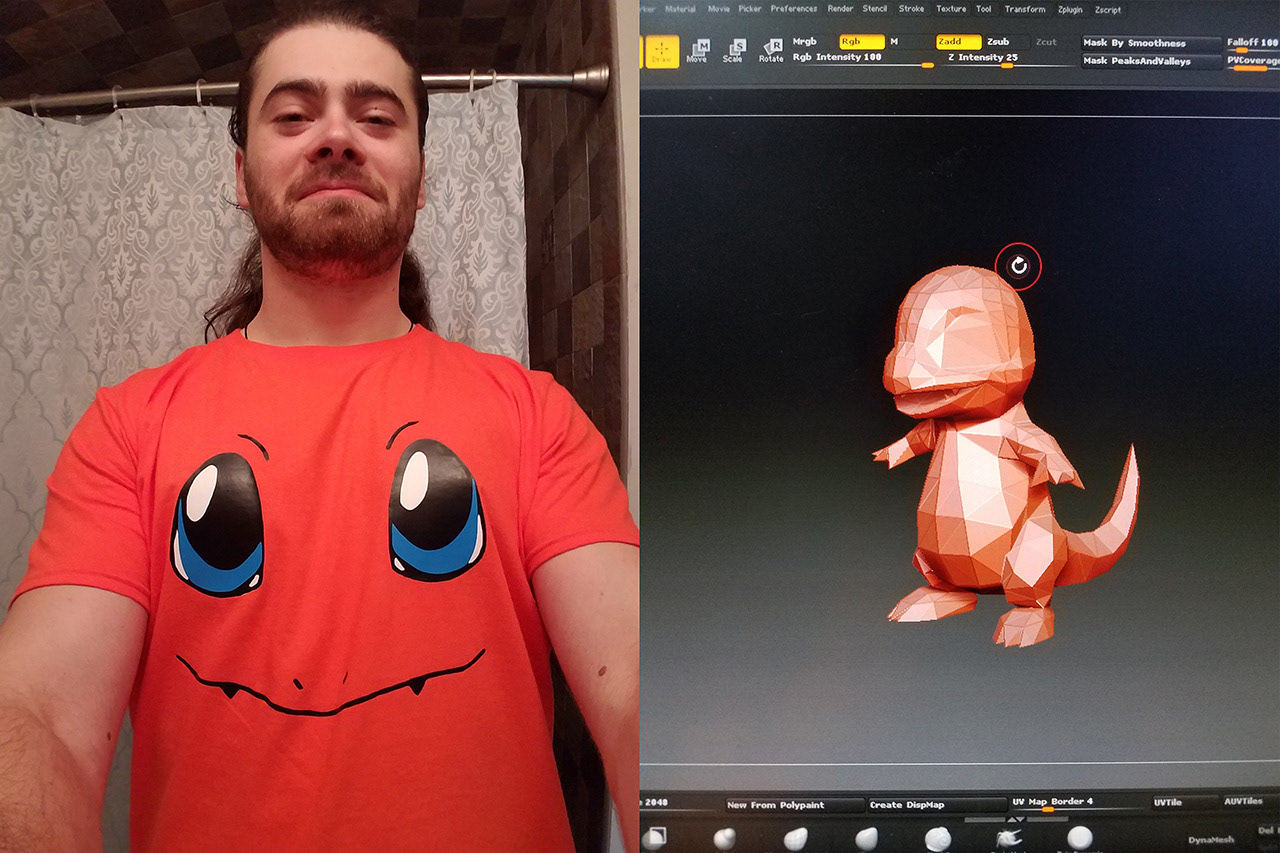Screen dimensions: 1280x853
Task: Click Mask PeaksAndValleys button
Action: click(1151, 61)
